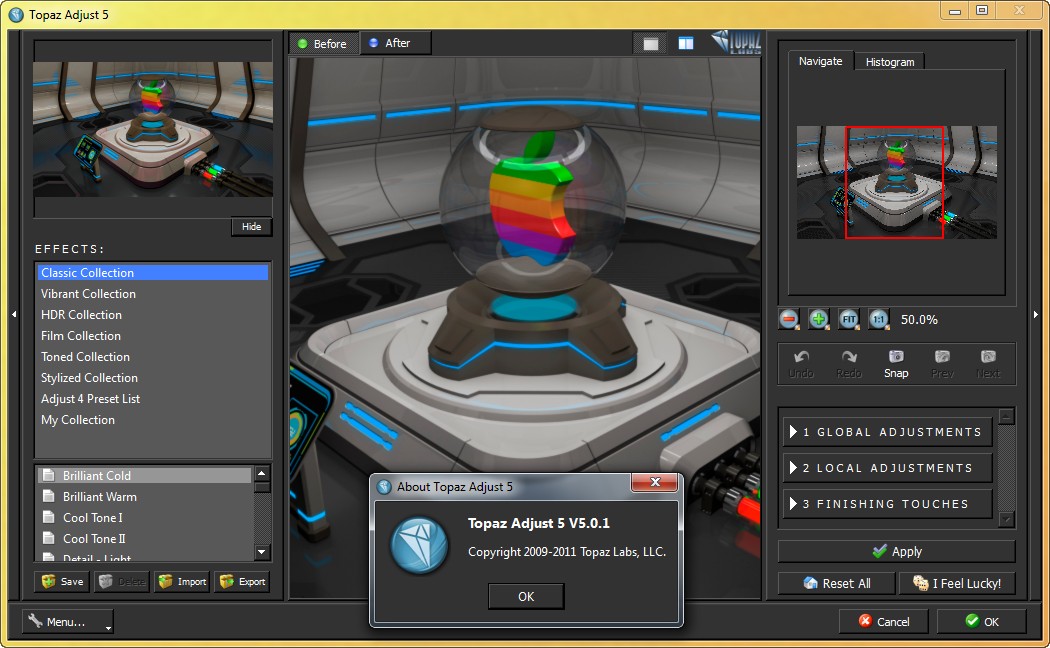Go to Prev snapshot

tap(942, 364)
